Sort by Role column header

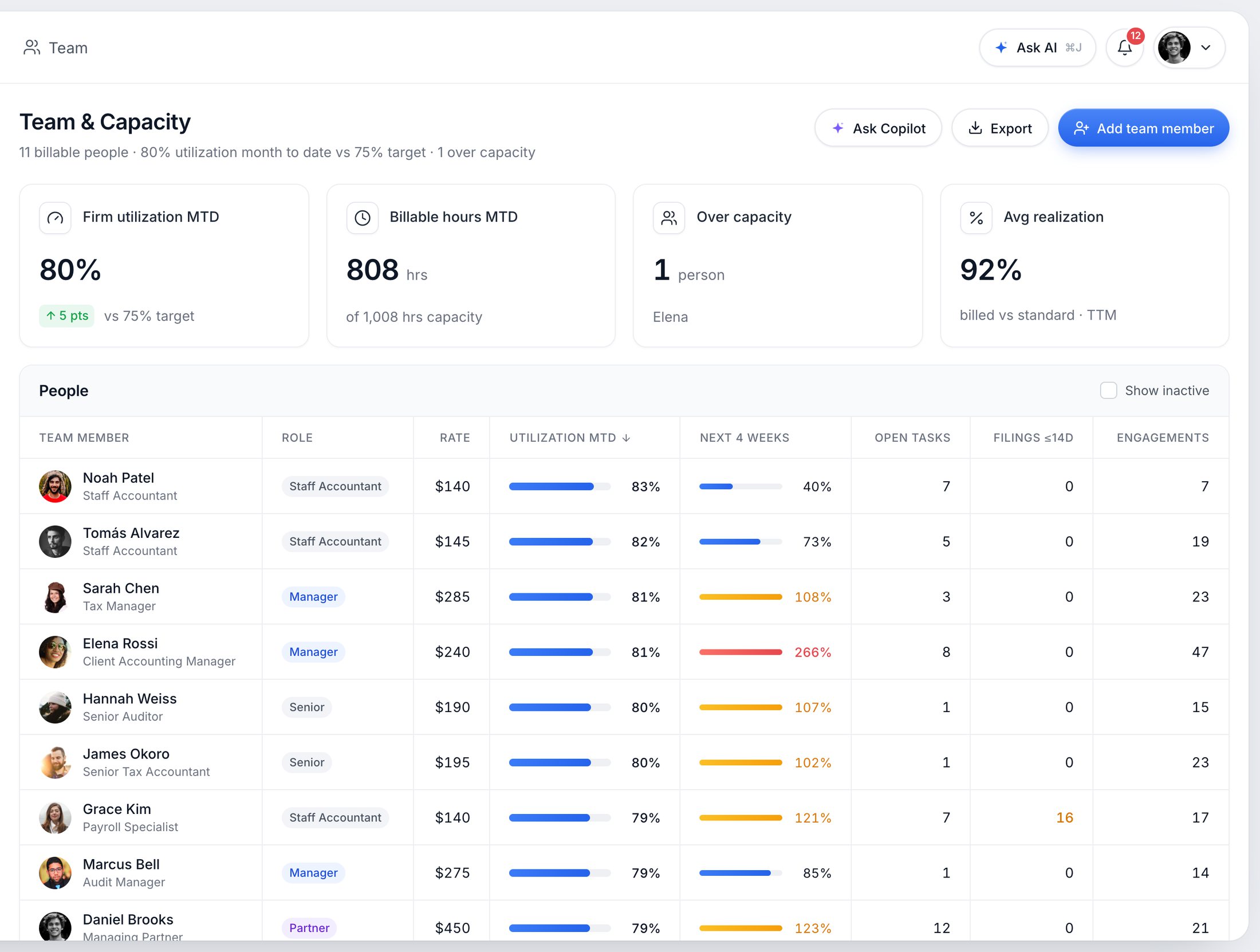(x=297, y=438)
